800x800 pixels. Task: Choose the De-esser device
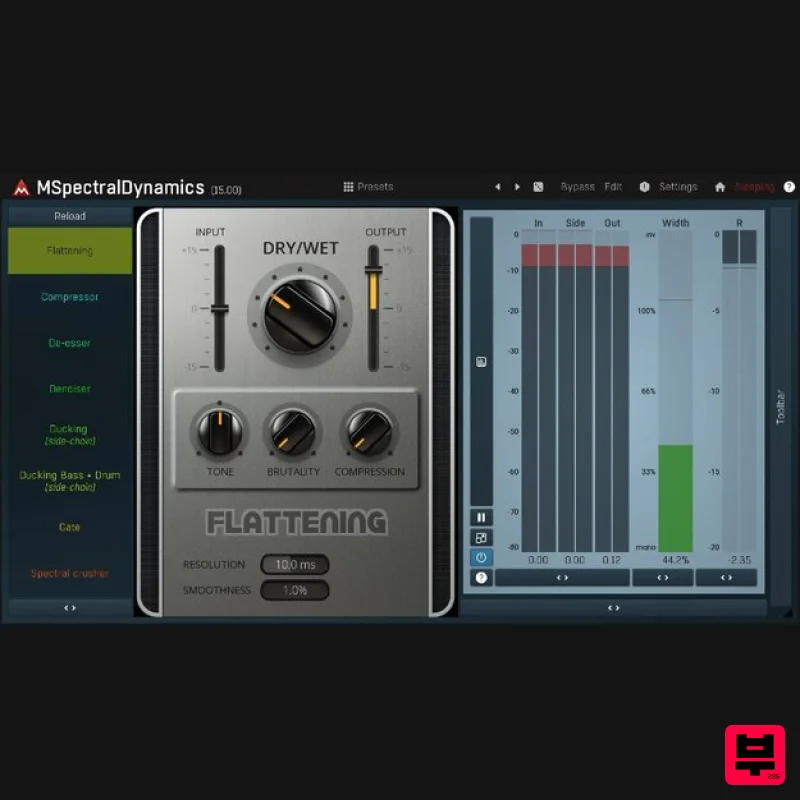[x=70, y=343]
